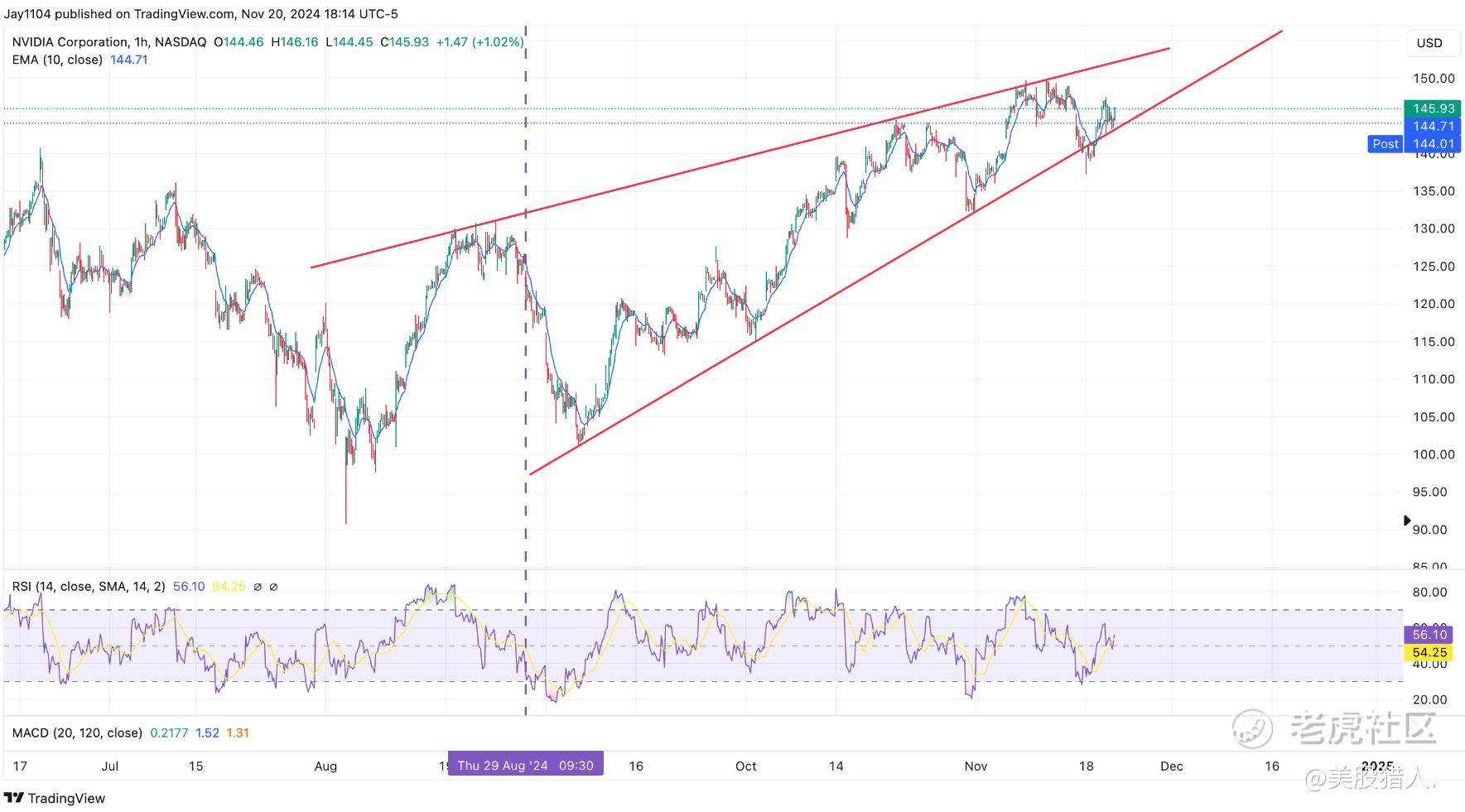The width and height of the screenshot is (1465, 812).
Task: Click the yellow 54.25 RSI SMA tag
Action: point(1430,652)
